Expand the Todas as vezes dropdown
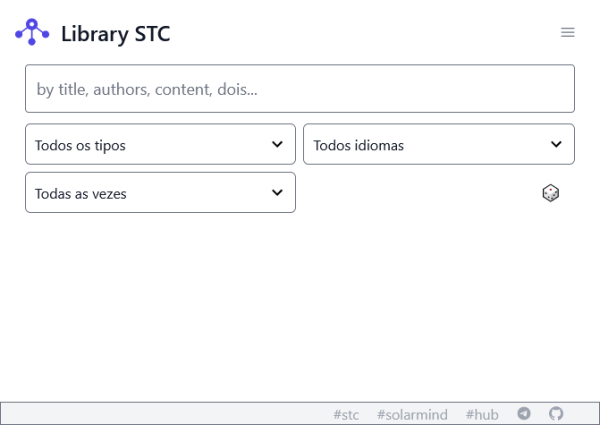The width and height of the screenshot is (600, 425). coord(160,192)
